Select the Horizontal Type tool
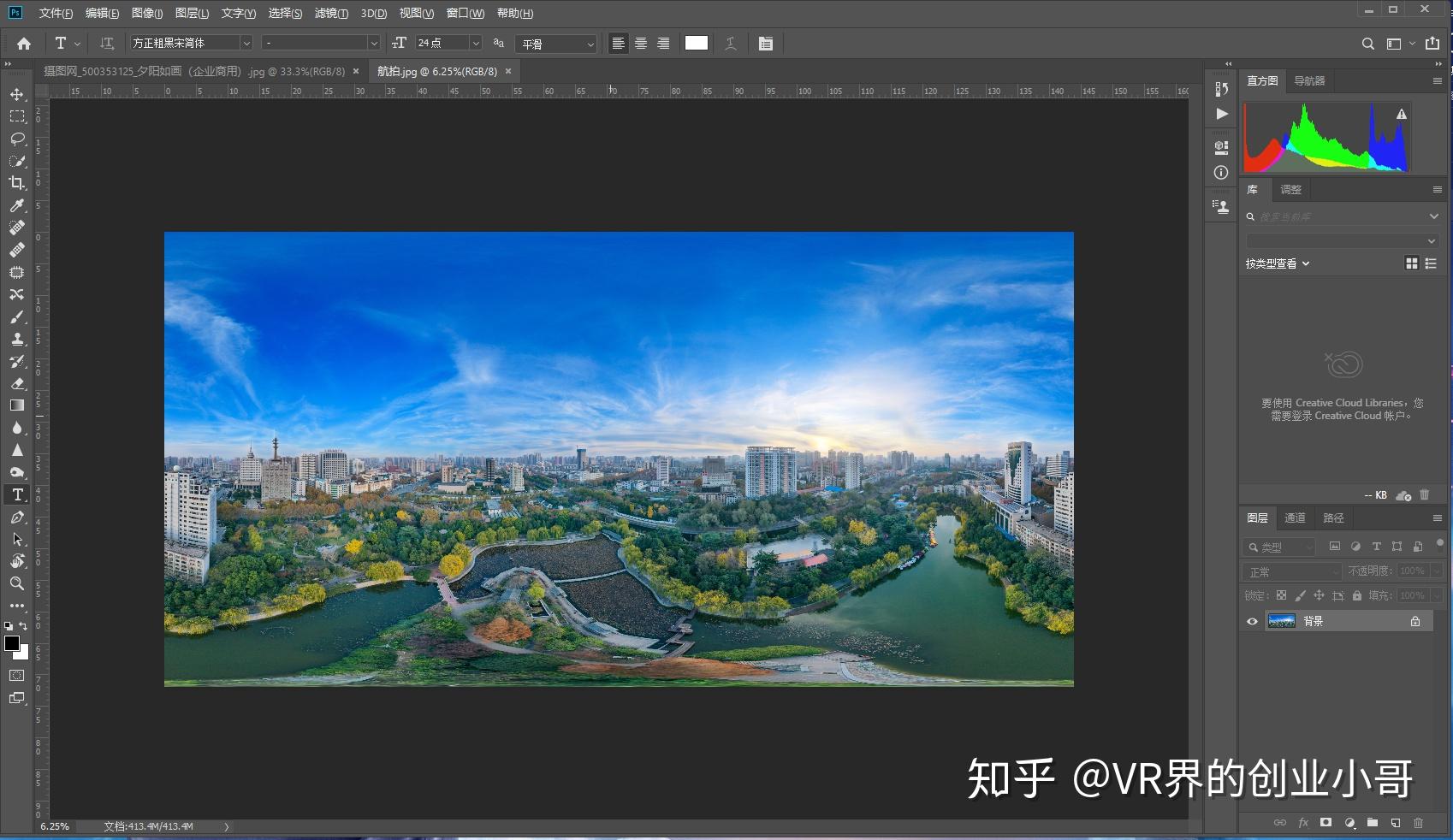1453x840 pixels. 17,494
